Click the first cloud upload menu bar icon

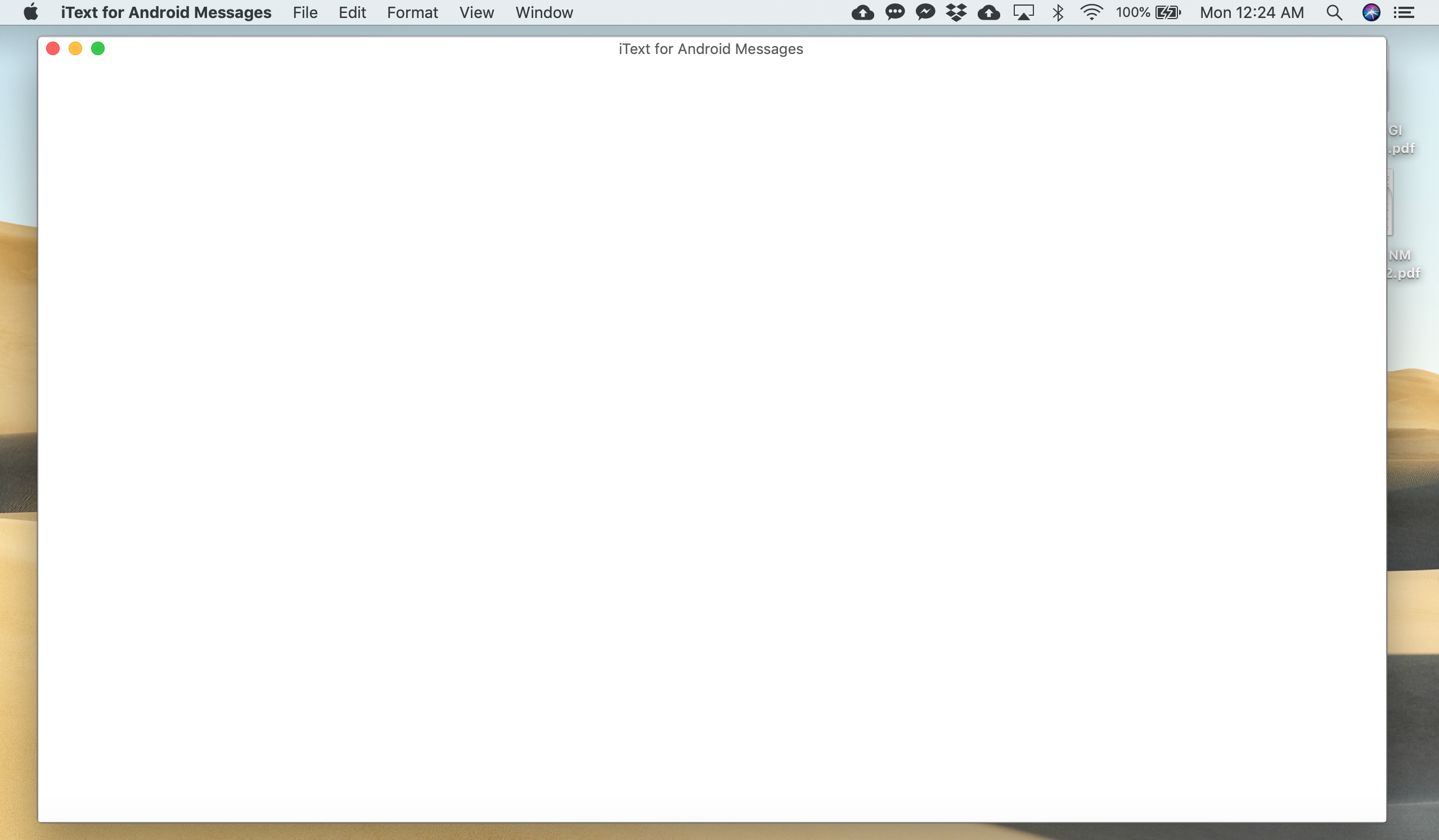862,12
